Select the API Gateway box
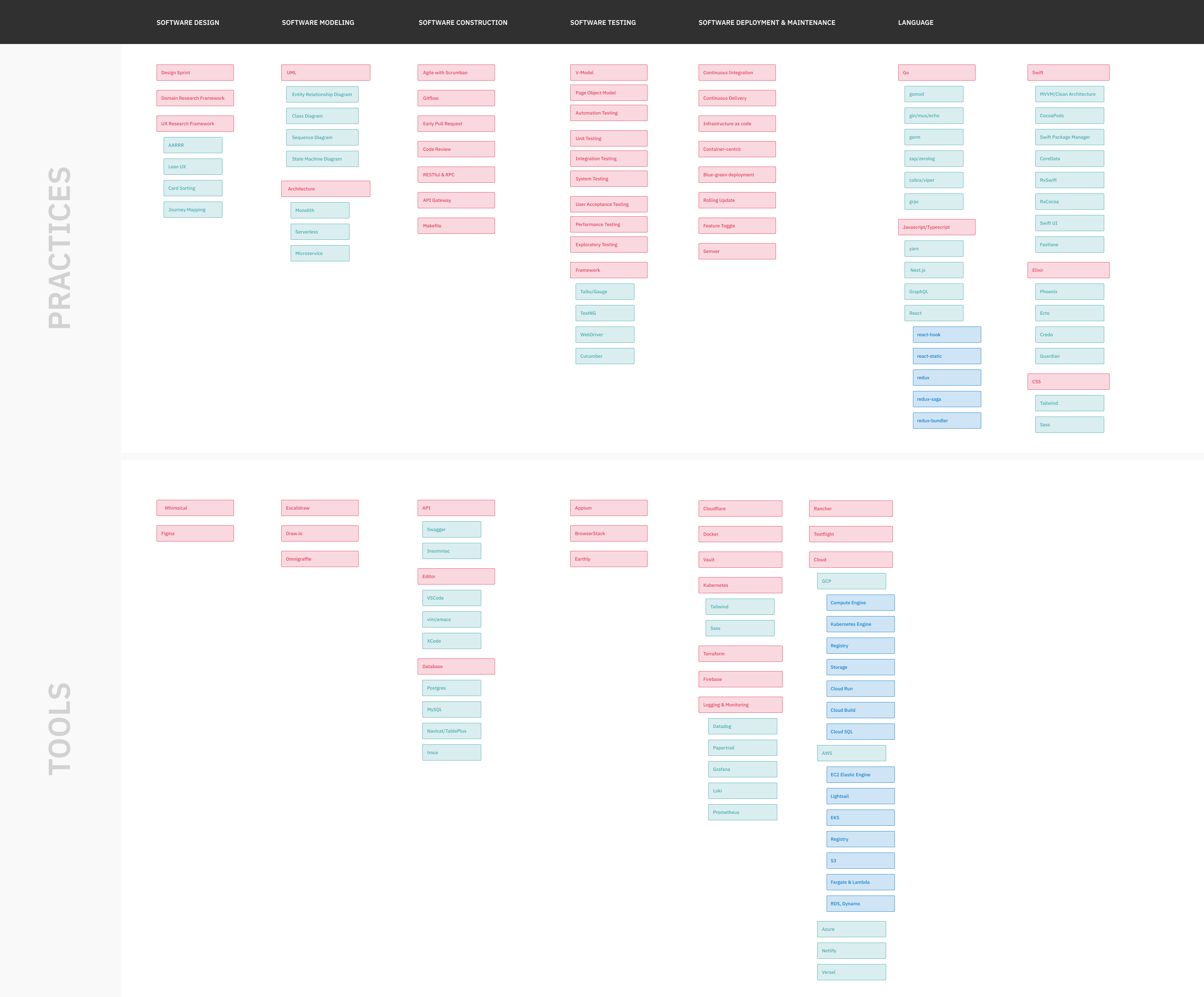Screen dimensions: 1204x997 (x=456, y=200)
